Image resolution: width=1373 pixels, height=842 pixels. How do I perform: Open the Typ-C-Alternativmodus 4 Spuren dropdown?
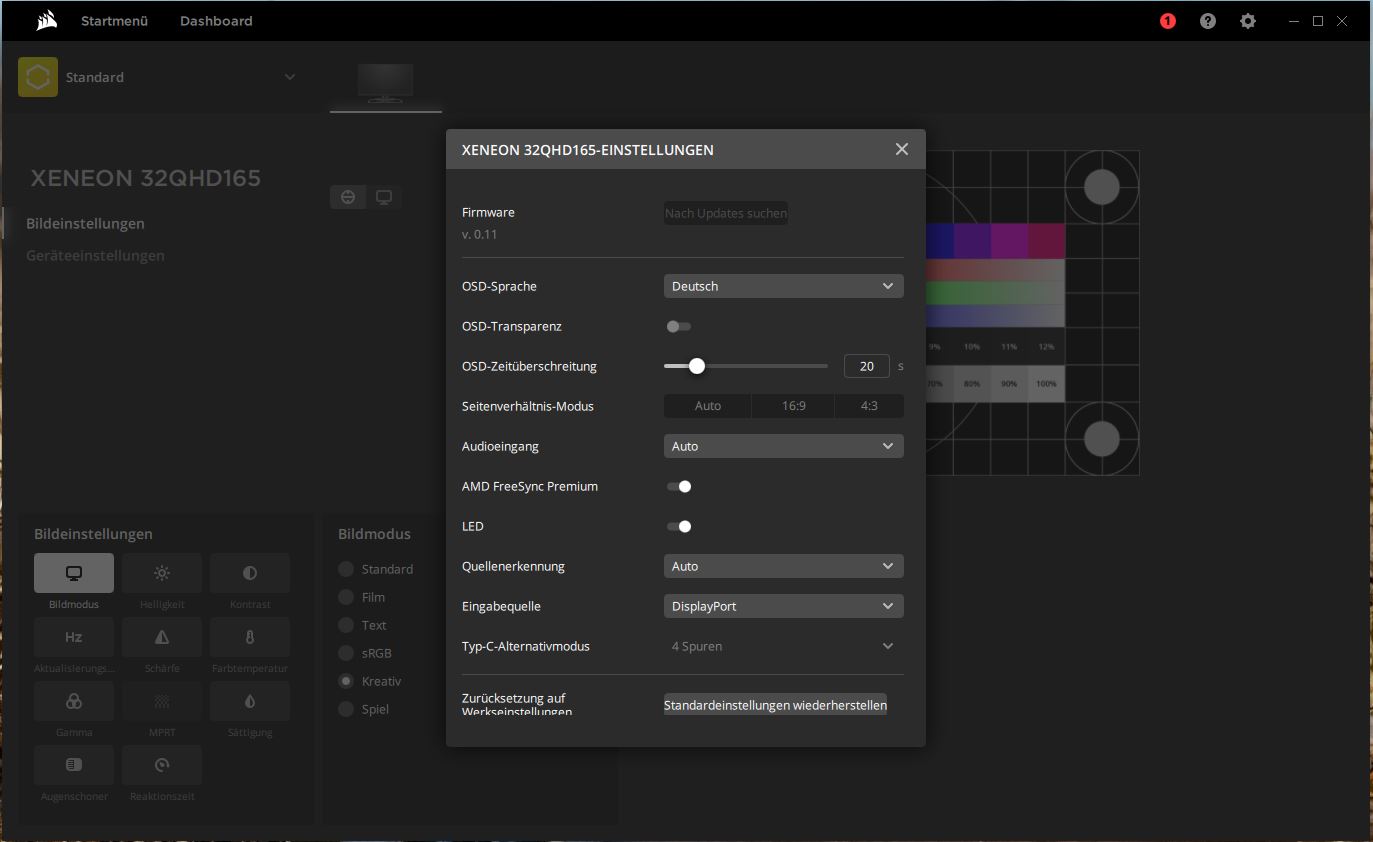tap(784, 646)
